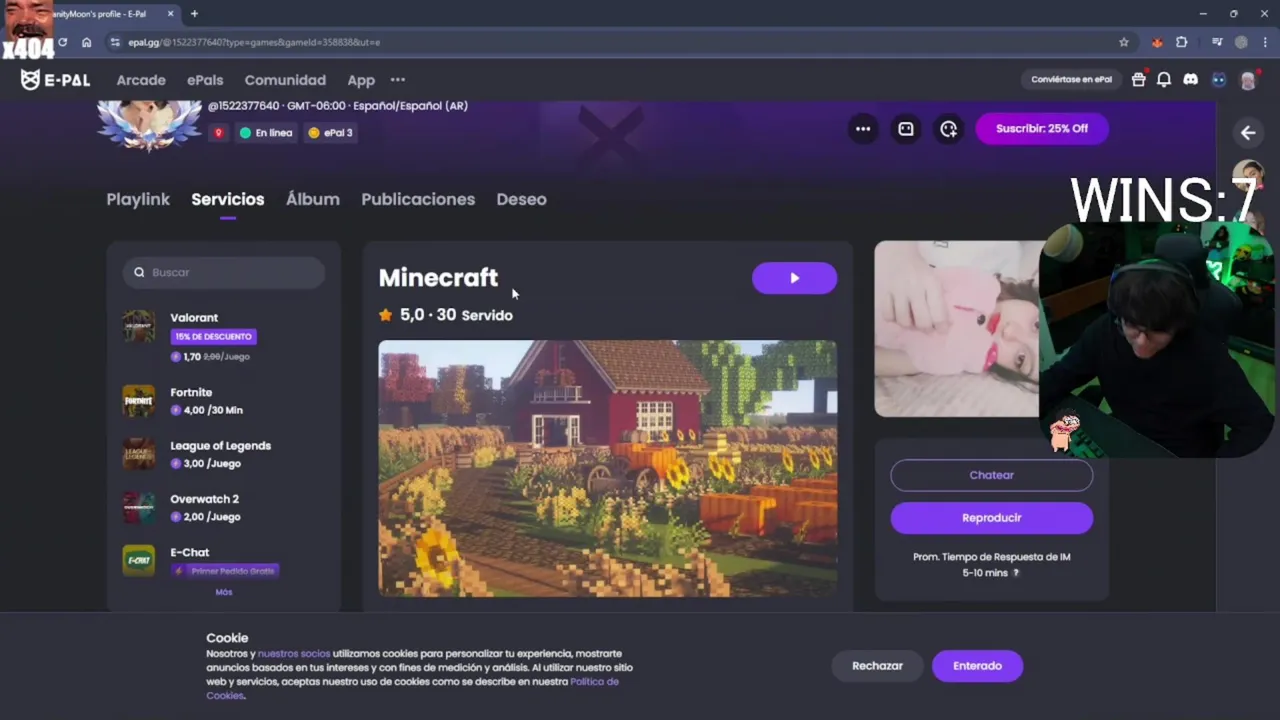This screenshot has height=720, width=1280.
Task: Close the E-Pal profile tab
Action: (171, 14)
